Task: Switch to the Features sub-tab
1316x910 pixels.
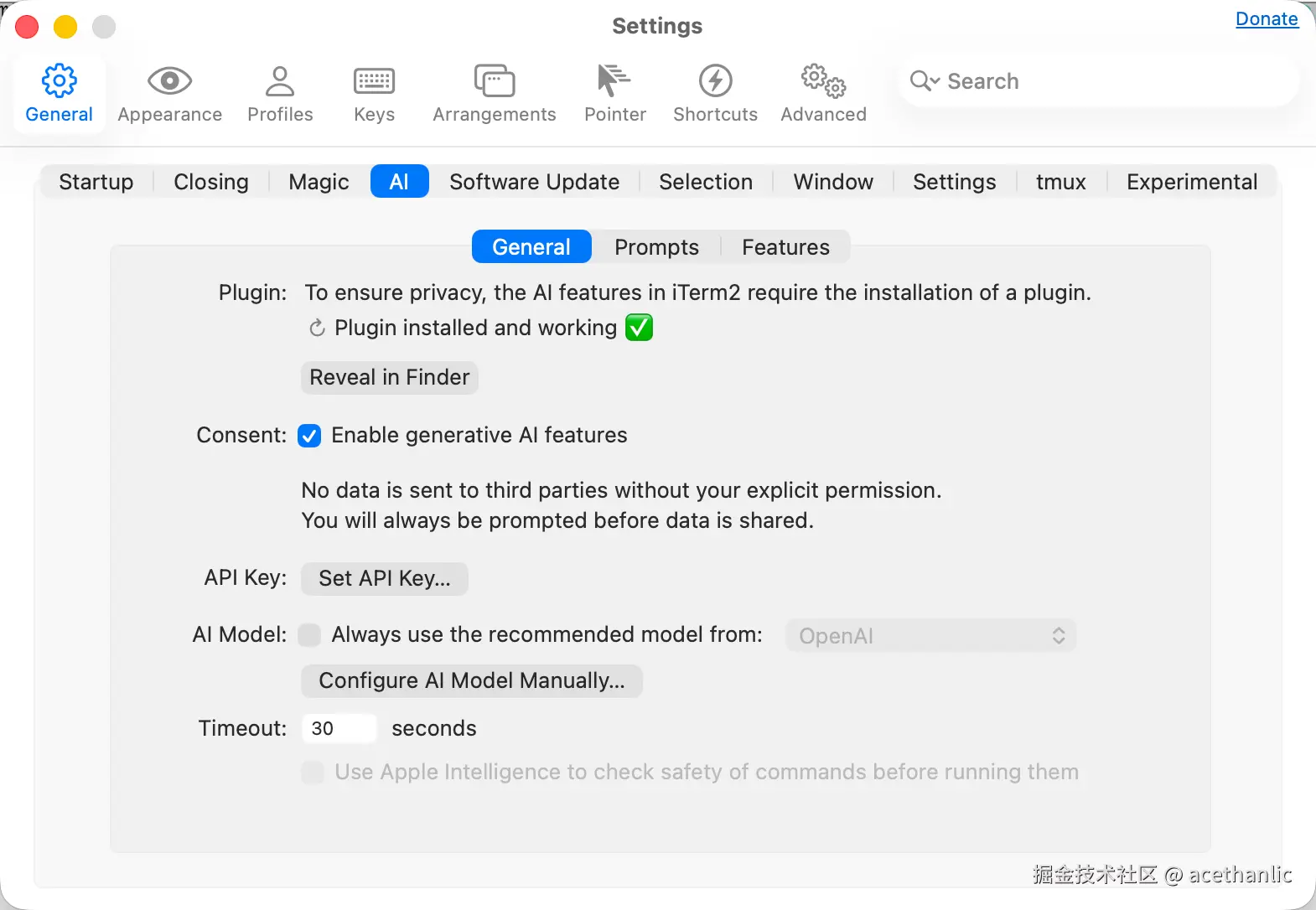Action: pyautogui.click(x=785, y=247)
